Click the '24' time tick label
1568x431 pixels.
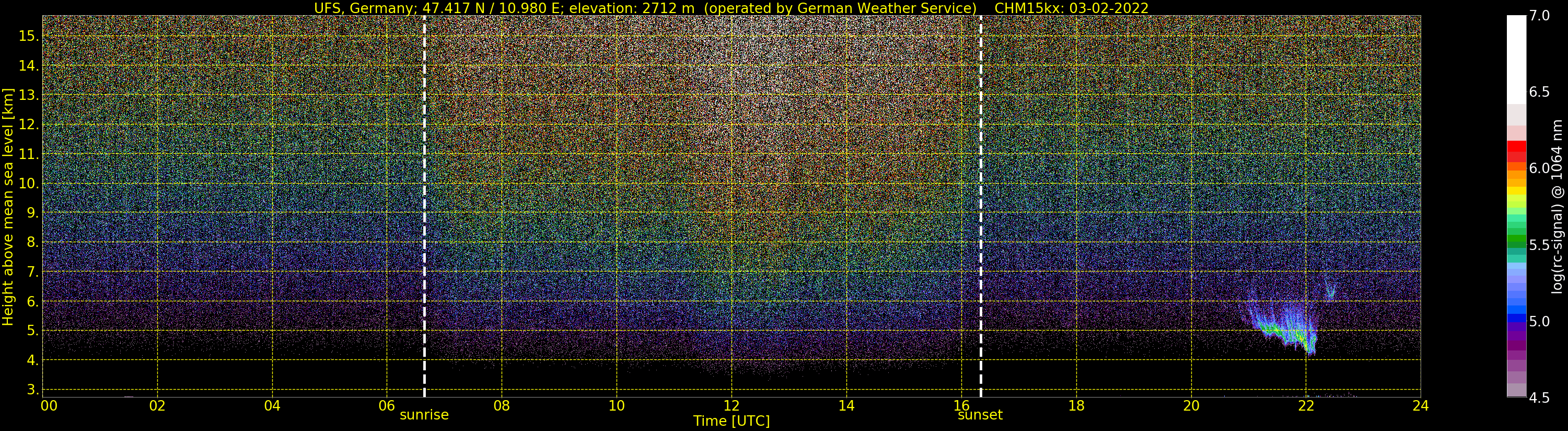click(1421, 406)
